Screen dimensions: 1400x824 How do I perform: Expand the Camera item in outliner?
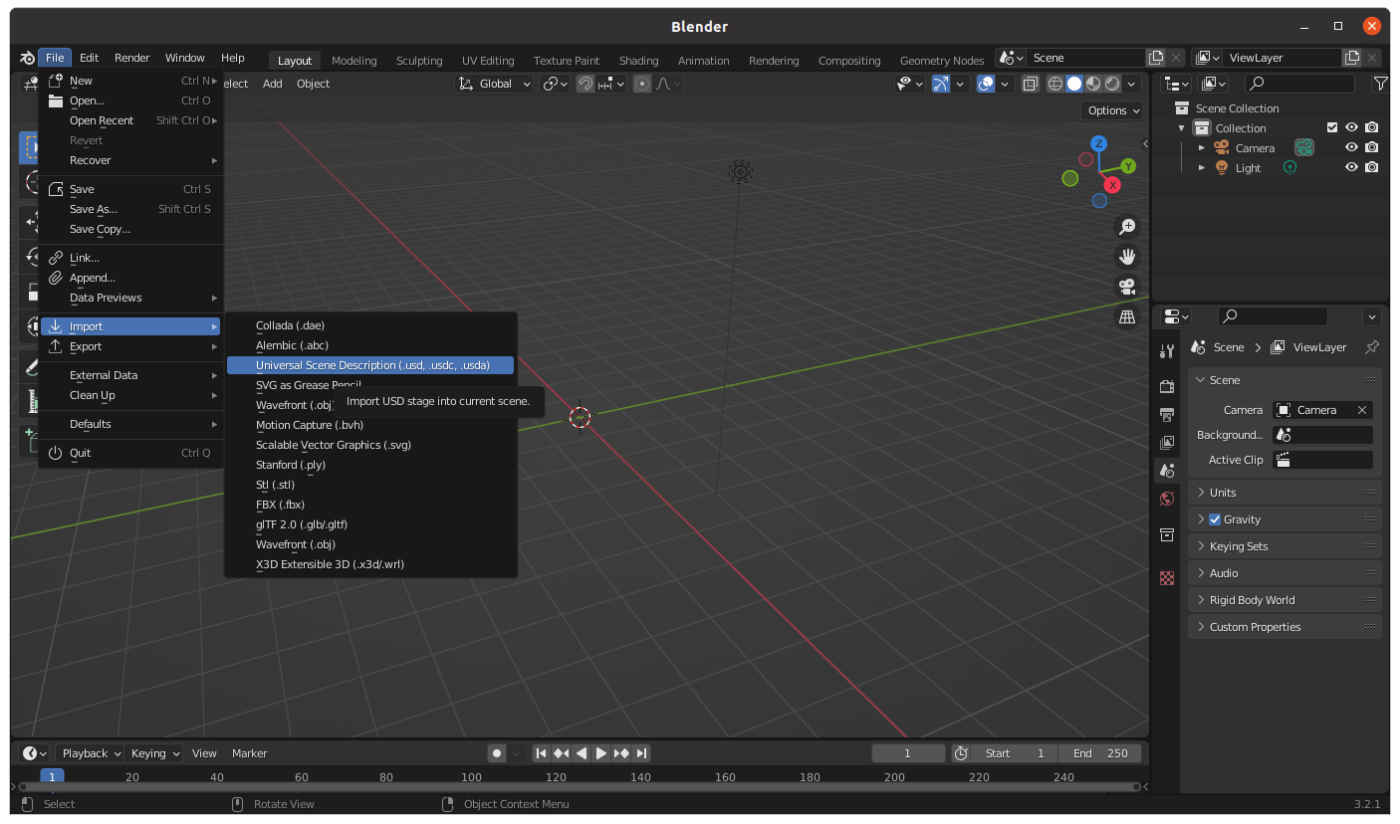click(1201, 148)
